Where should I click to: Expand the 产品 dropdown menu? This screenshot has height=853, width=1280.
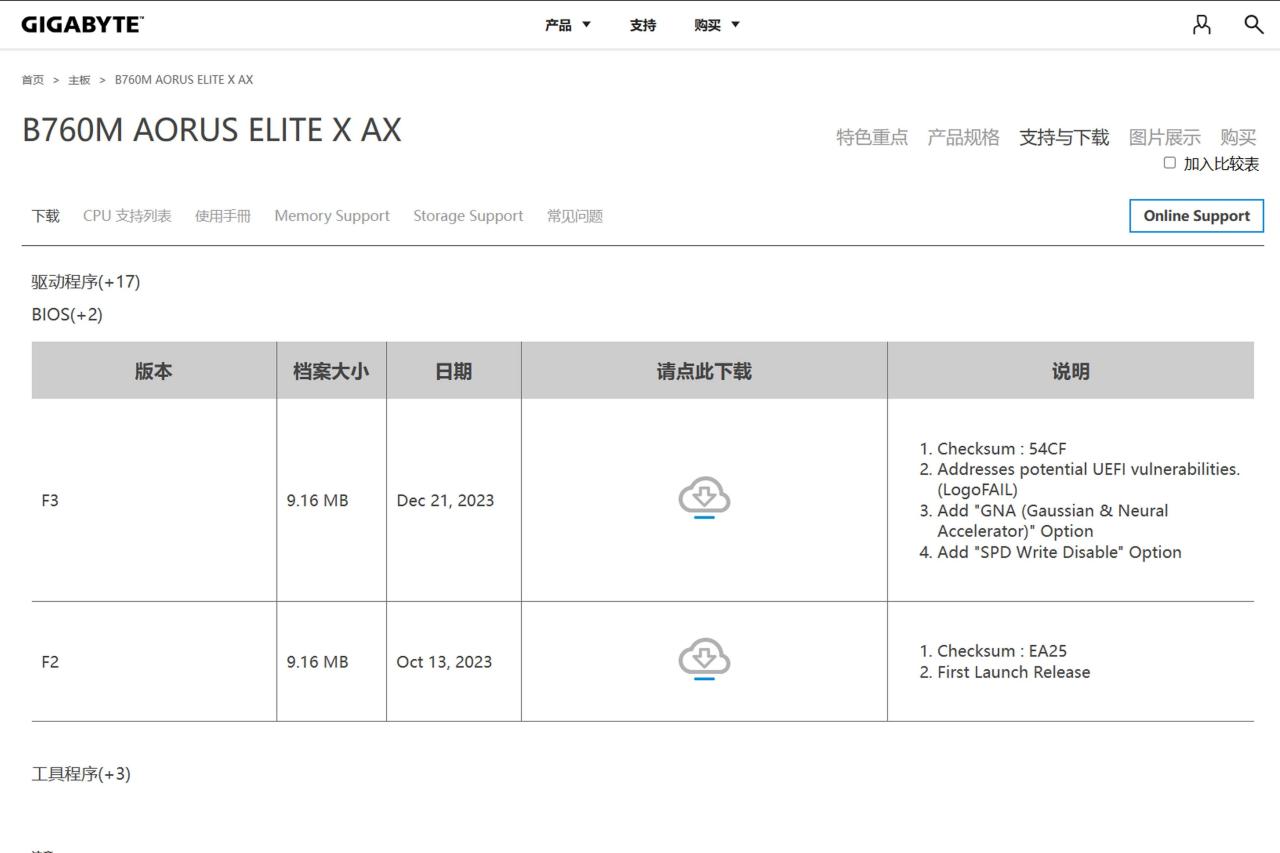[x=567, y=25]
